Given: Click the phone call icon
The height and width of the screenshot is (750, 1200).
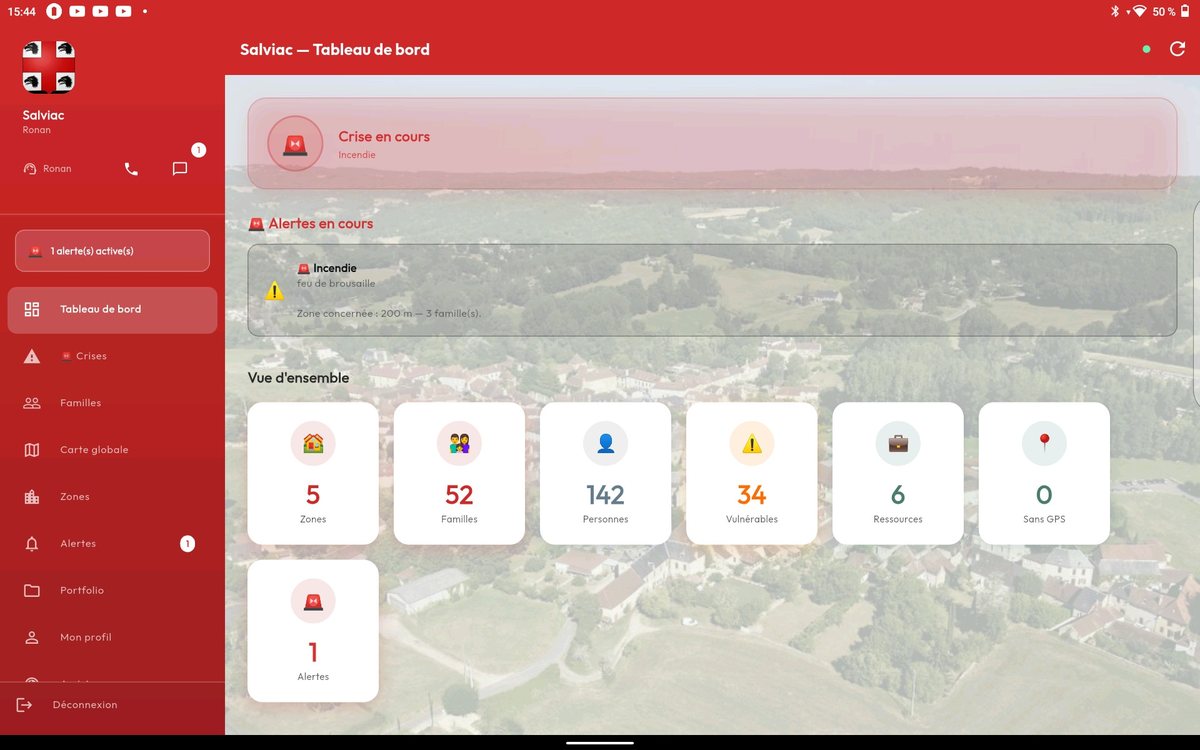Looking at the screenshot, I should click(131, 169).
